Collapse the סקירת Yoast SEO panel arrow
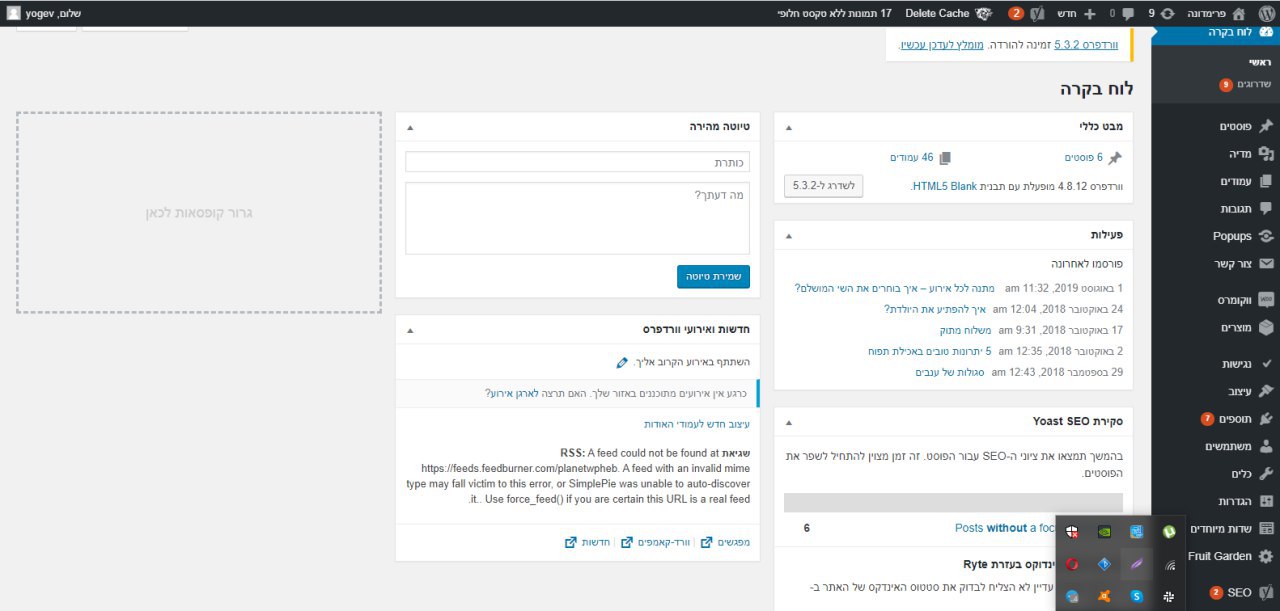Viewport: 1280px width, 611px height. [789, 422]
